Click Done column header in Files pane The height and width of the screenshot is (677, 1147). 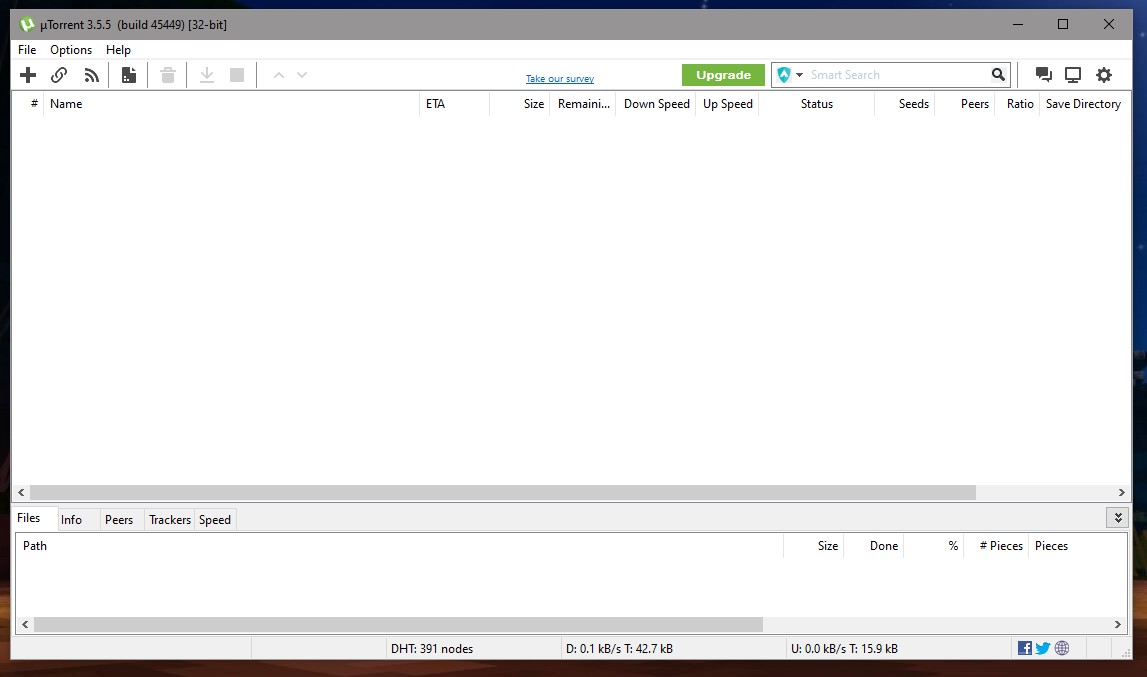pos(873,546)
